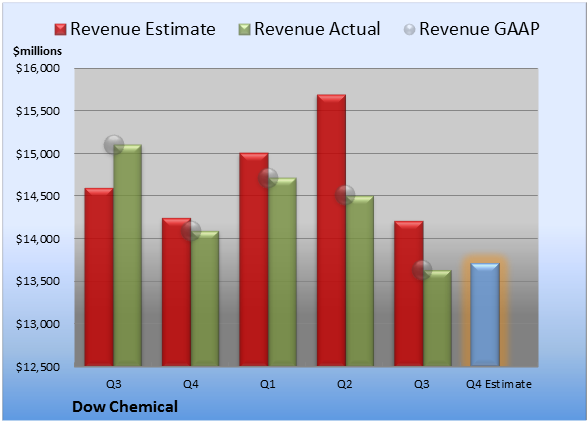This screenshot has width=588, height=422.
Task: Select the red Q4 Revenue Estimate bar
Action: pyautogui.click(x=177, y=292)
